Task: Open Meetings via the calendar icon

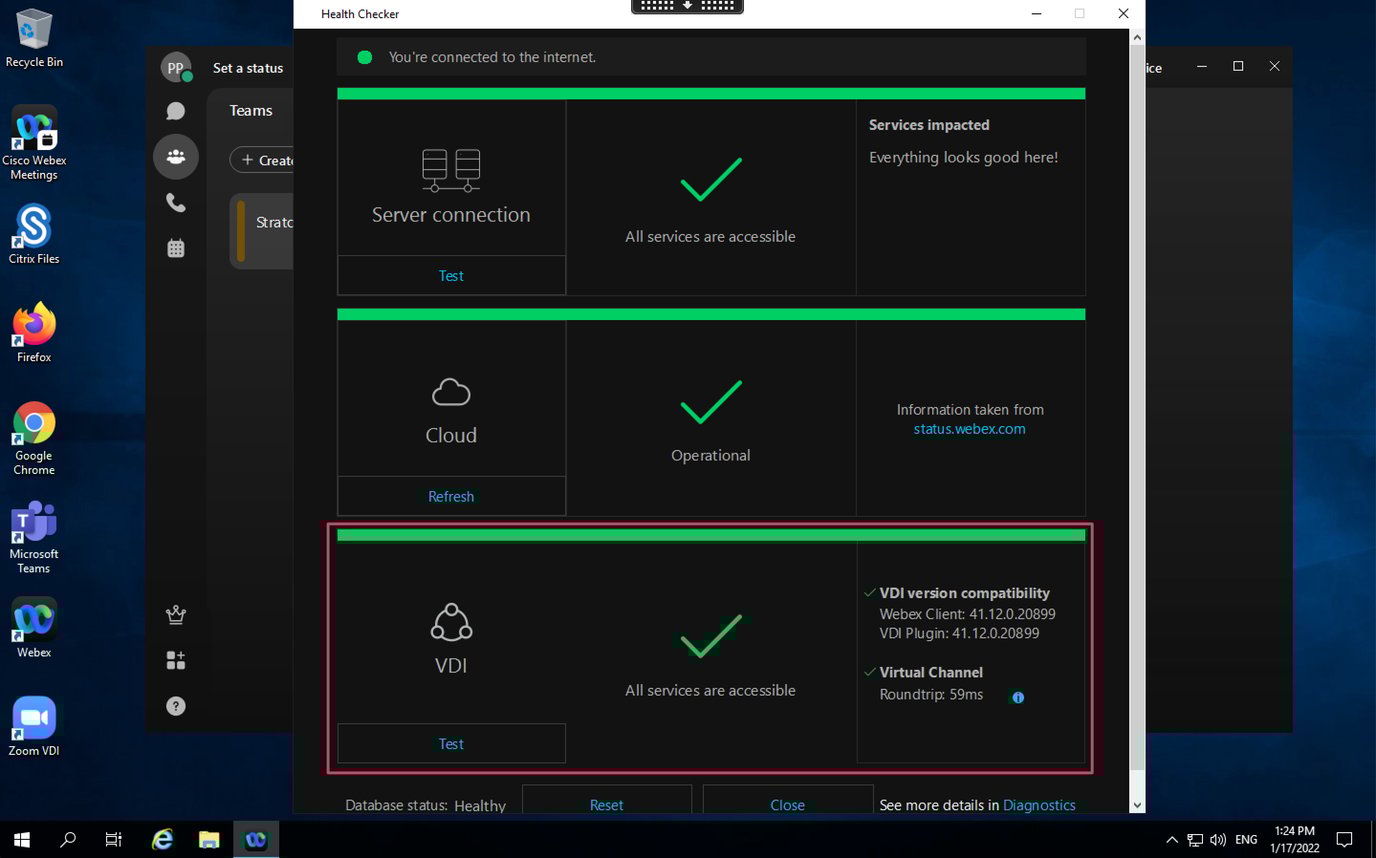Action: click(x=175, y=247)
